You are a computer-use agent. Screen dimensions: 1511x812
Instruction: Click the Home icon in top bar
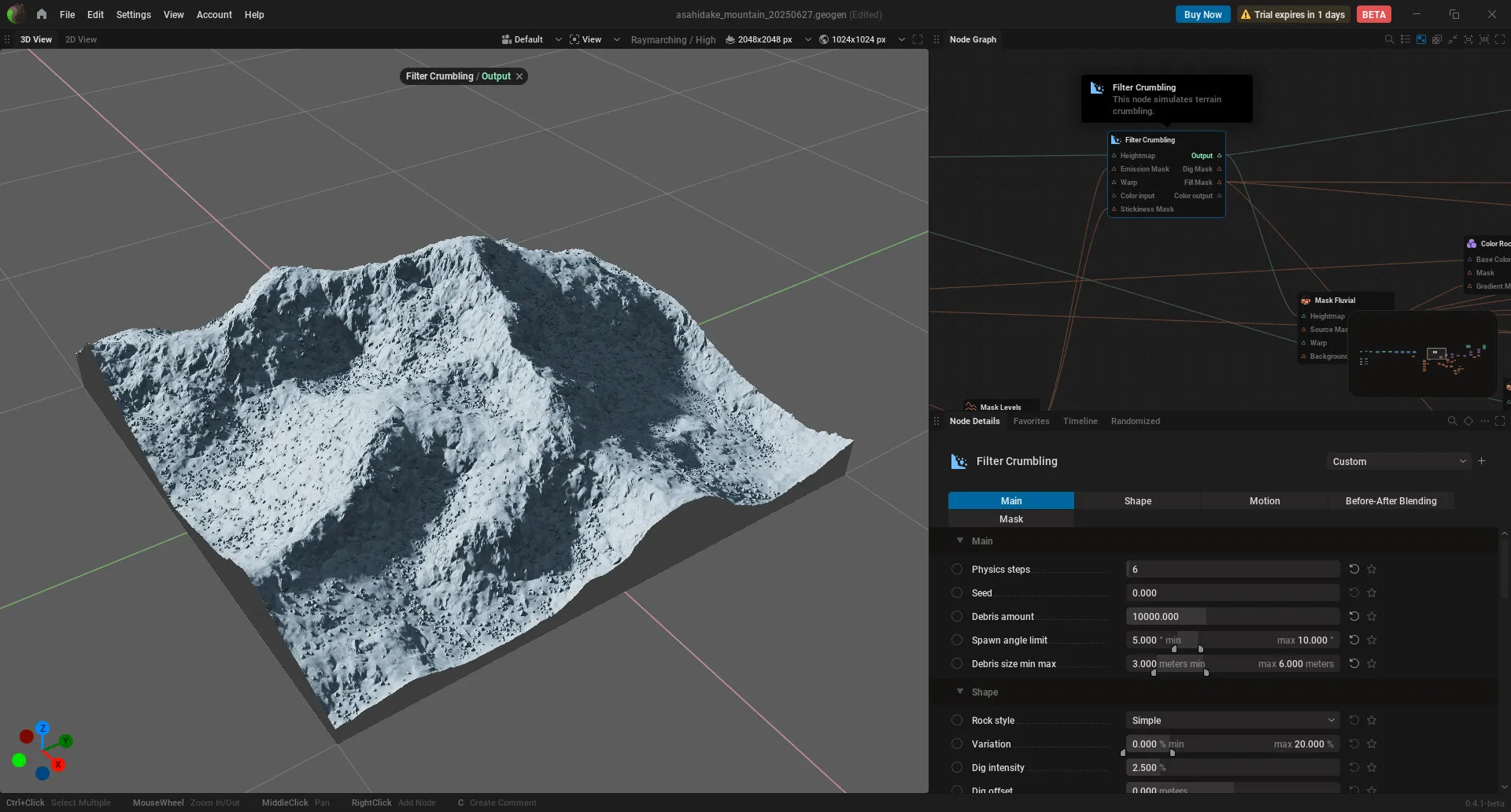point(41,14)
